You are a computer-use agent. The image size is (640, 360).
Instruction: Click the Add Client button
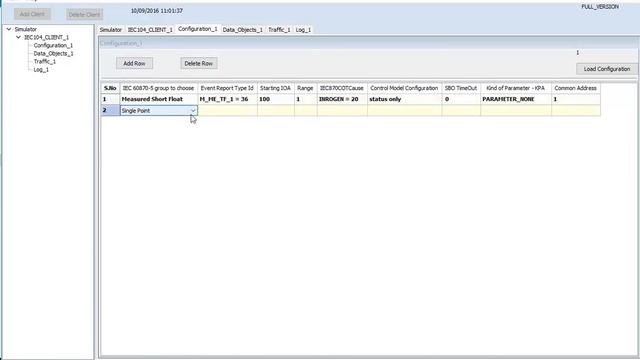(32, 14)
